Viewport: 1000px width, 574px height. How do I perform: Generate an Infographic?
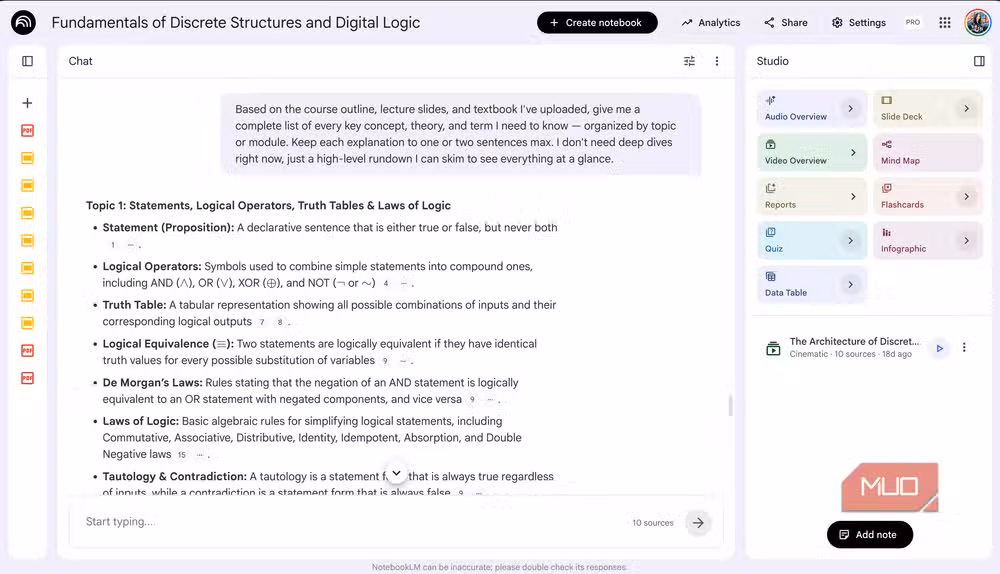pos(928,240)
